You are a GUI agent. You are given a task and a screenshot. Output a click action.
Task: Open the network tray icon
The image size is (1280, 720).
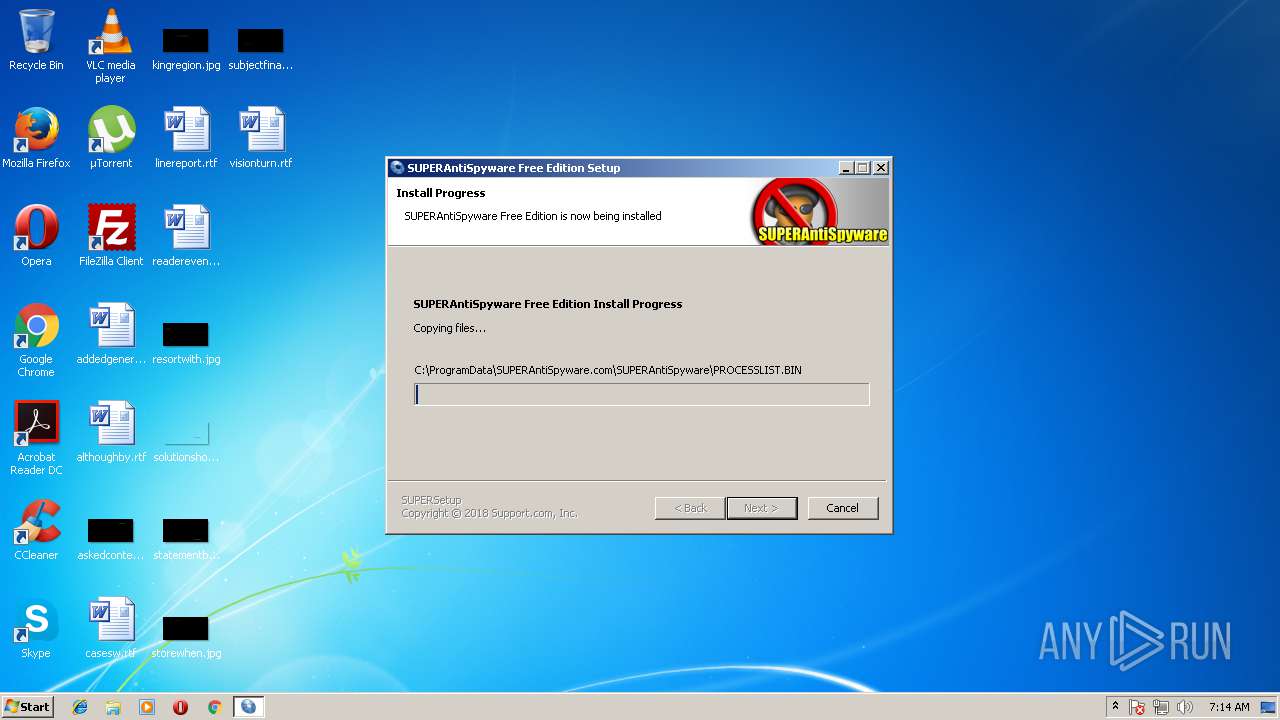pyautogui.click(x=1161, y=707)
